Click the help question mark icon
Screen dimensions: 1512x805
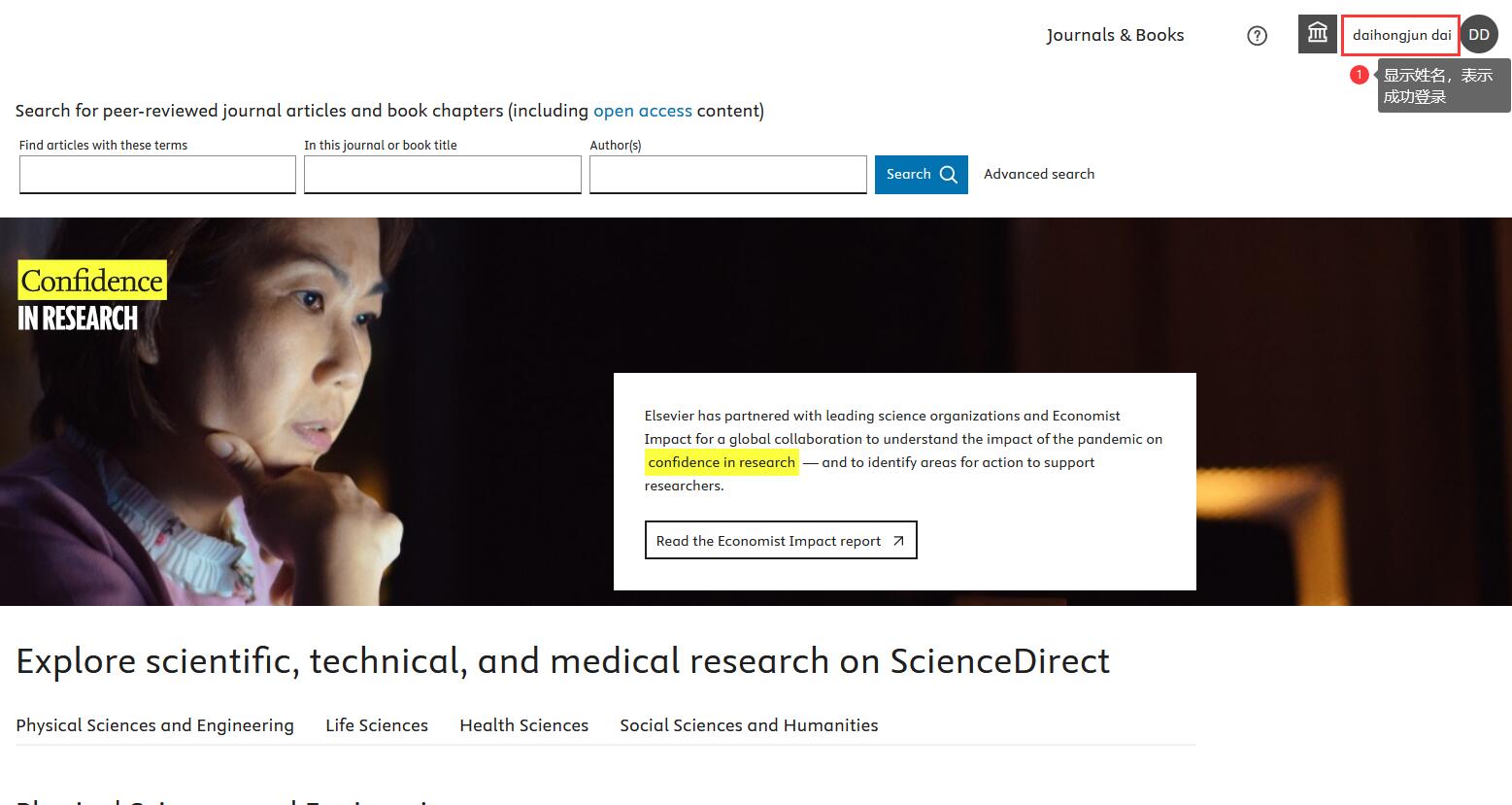click(x=1257, y=36)
